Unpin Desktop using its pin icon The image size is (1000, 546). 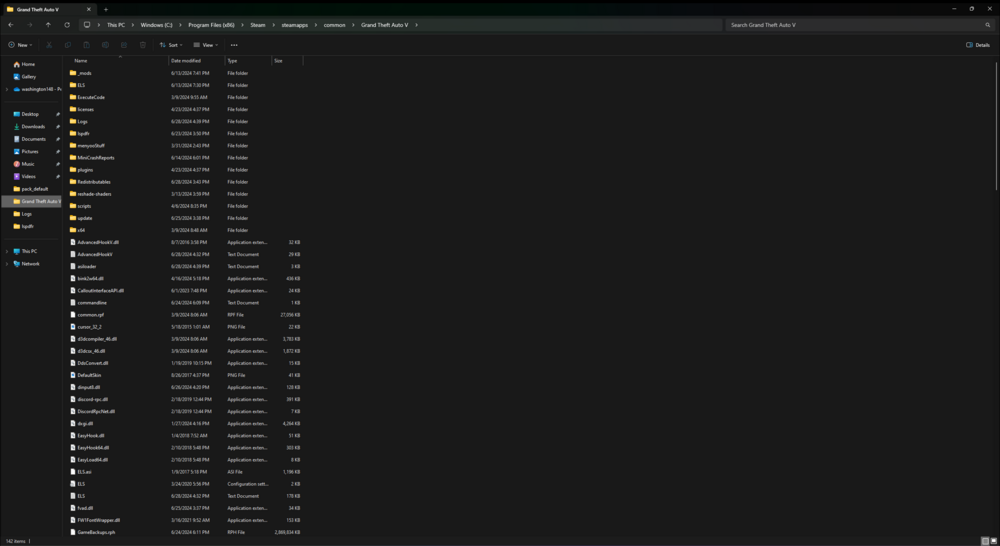[x=57, y=114]
